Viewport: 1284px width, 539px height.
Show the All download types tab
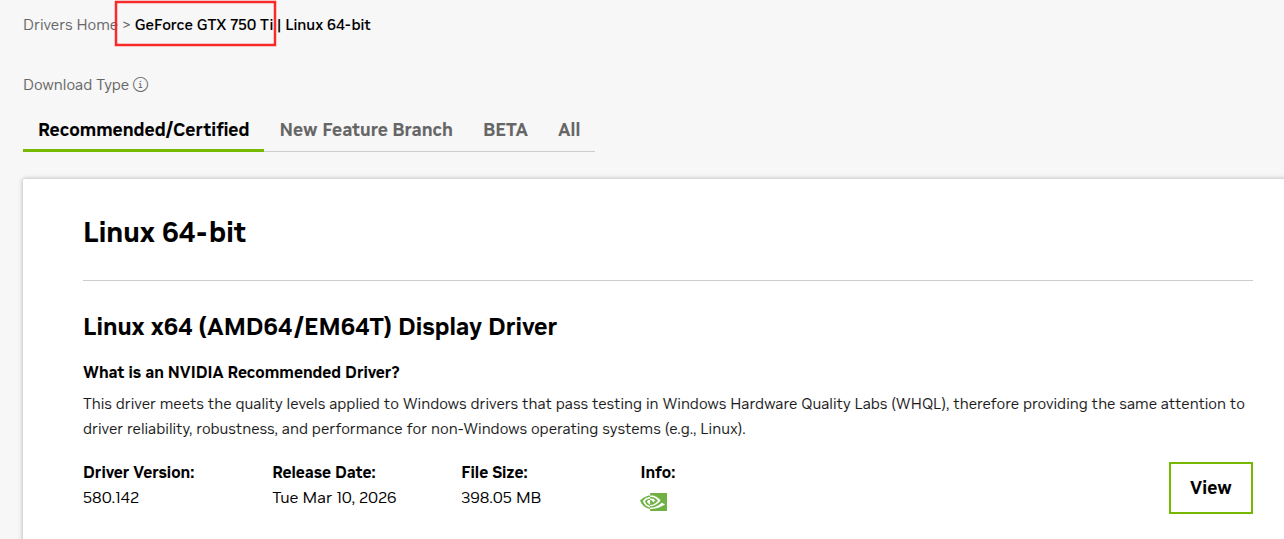pos(569,130)
